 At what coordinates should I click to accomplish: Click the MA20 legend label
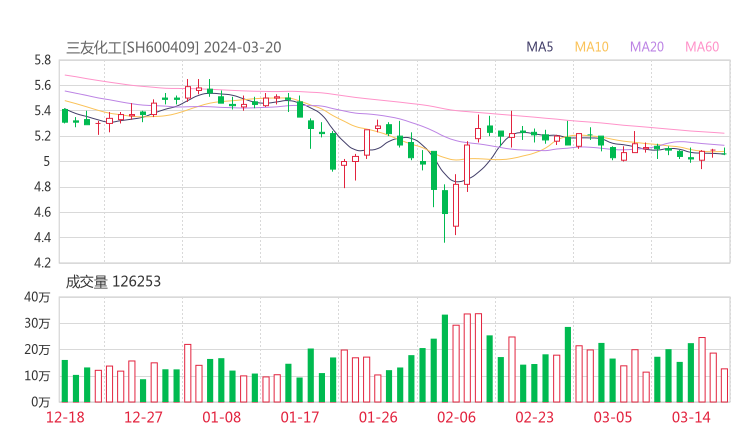point(647,47)
